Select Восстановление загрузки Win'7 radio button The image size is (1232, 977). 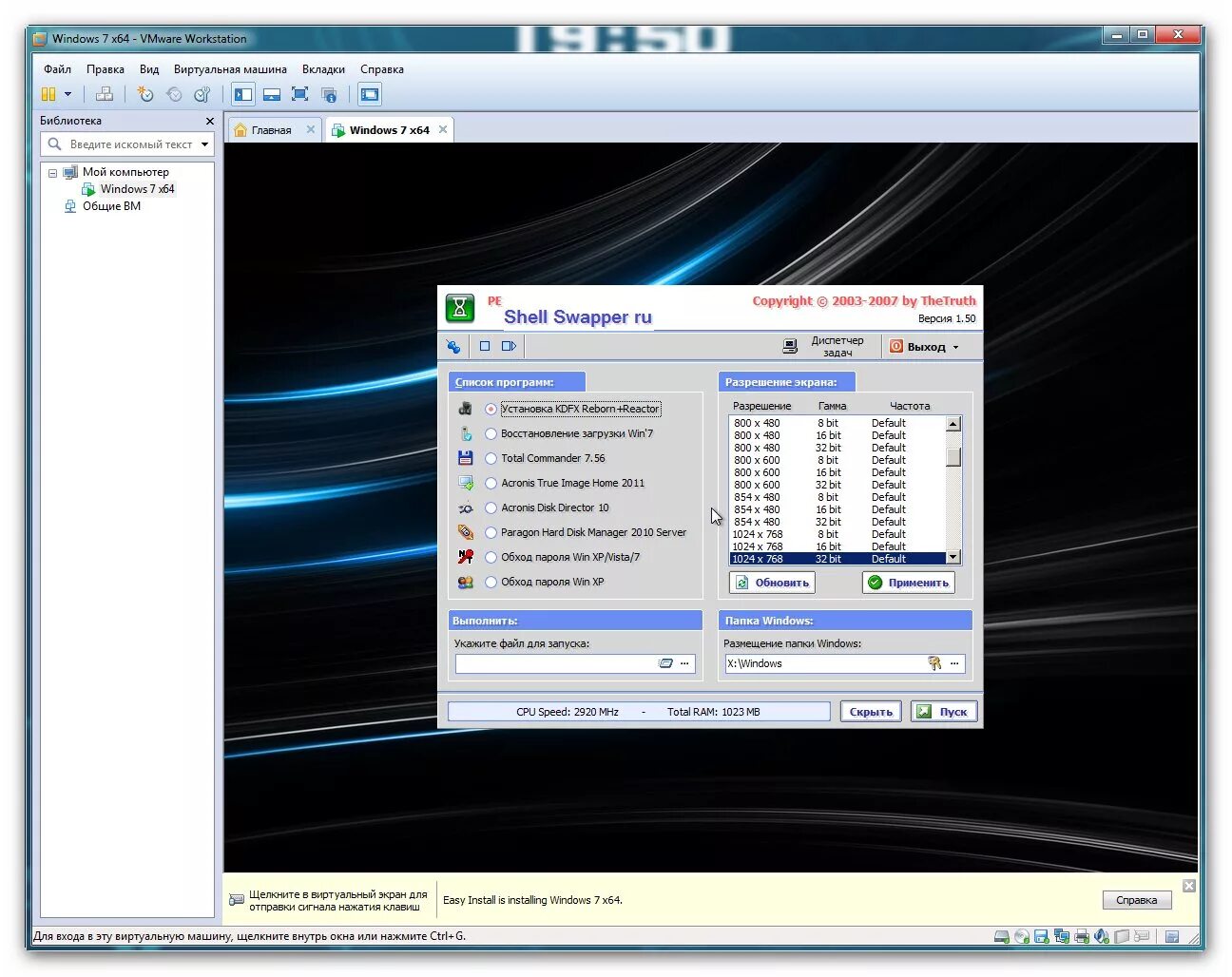click(491, 433)
